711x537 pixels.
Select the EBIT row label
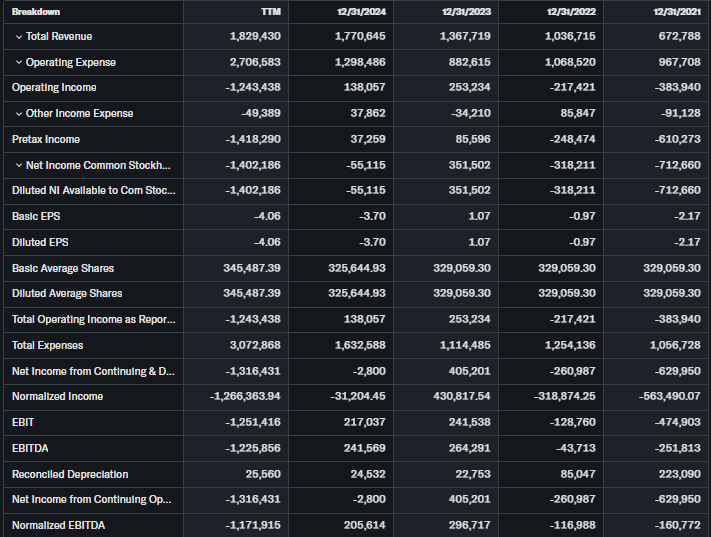23,422
